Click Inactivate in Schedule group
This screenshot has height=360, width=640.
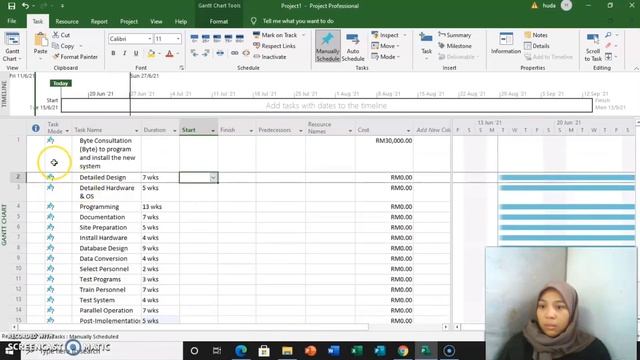click(x=269, y=57)
